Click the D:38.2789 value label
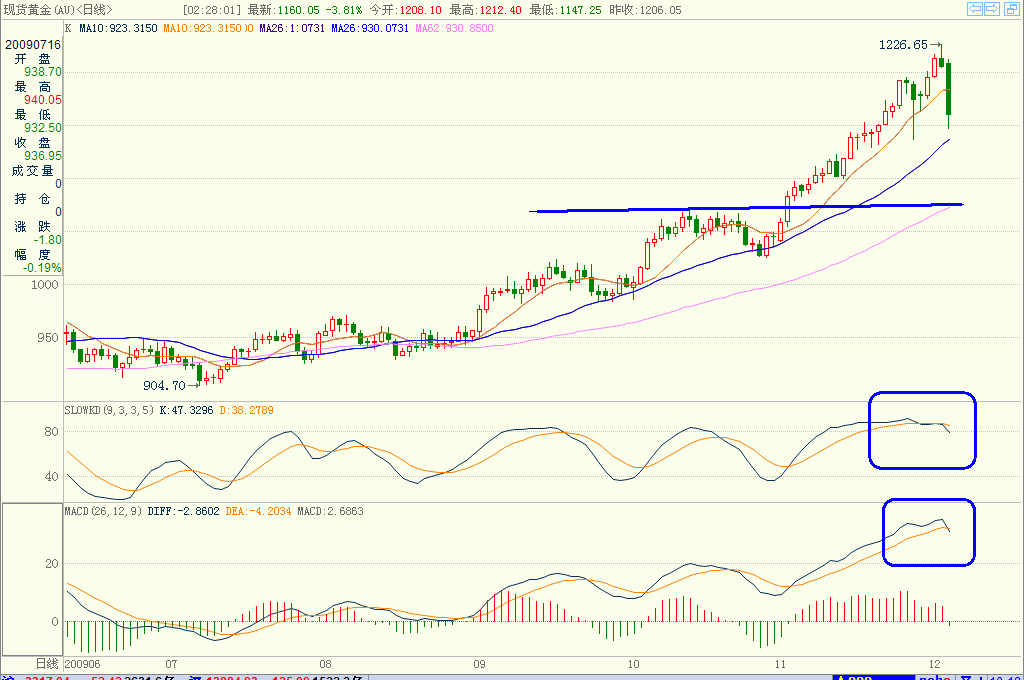This screenshot has width=1024, height=680. point(246,410)
